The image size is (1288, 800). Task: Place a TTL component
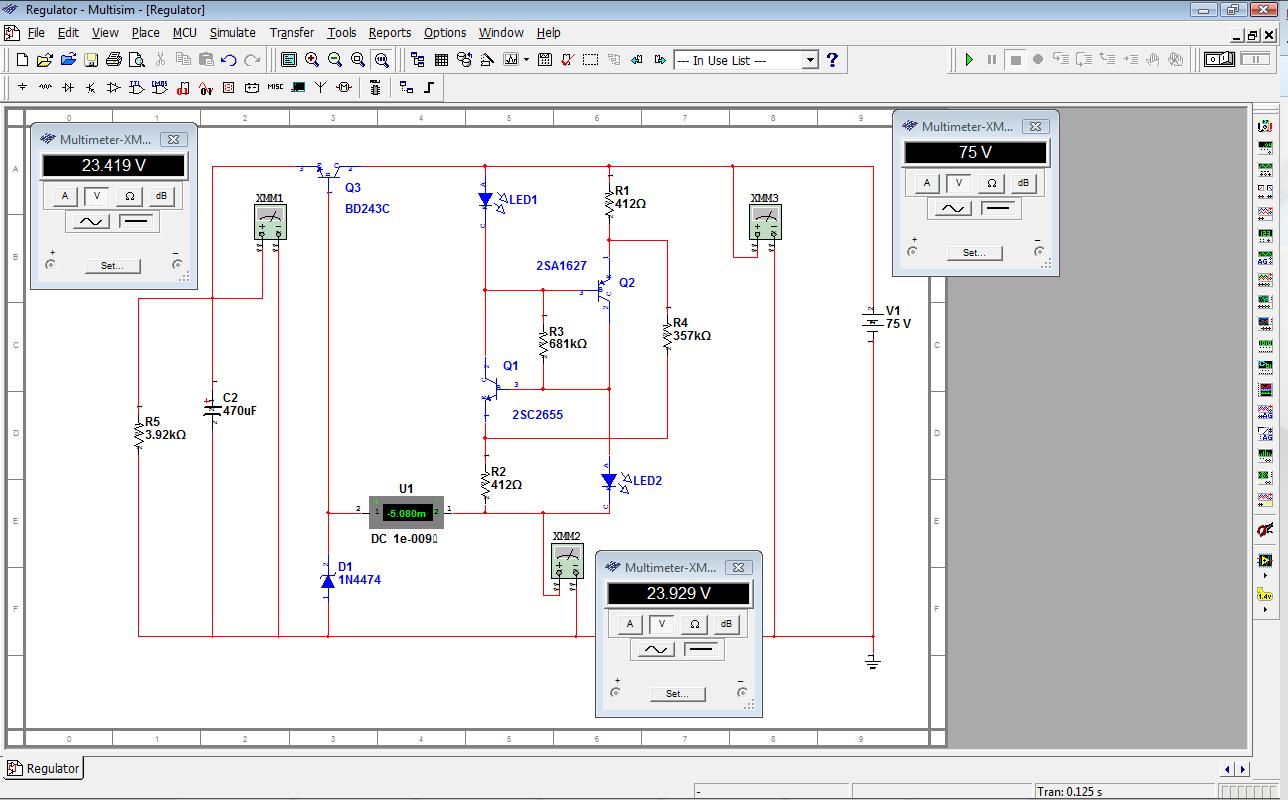point(137,88)
